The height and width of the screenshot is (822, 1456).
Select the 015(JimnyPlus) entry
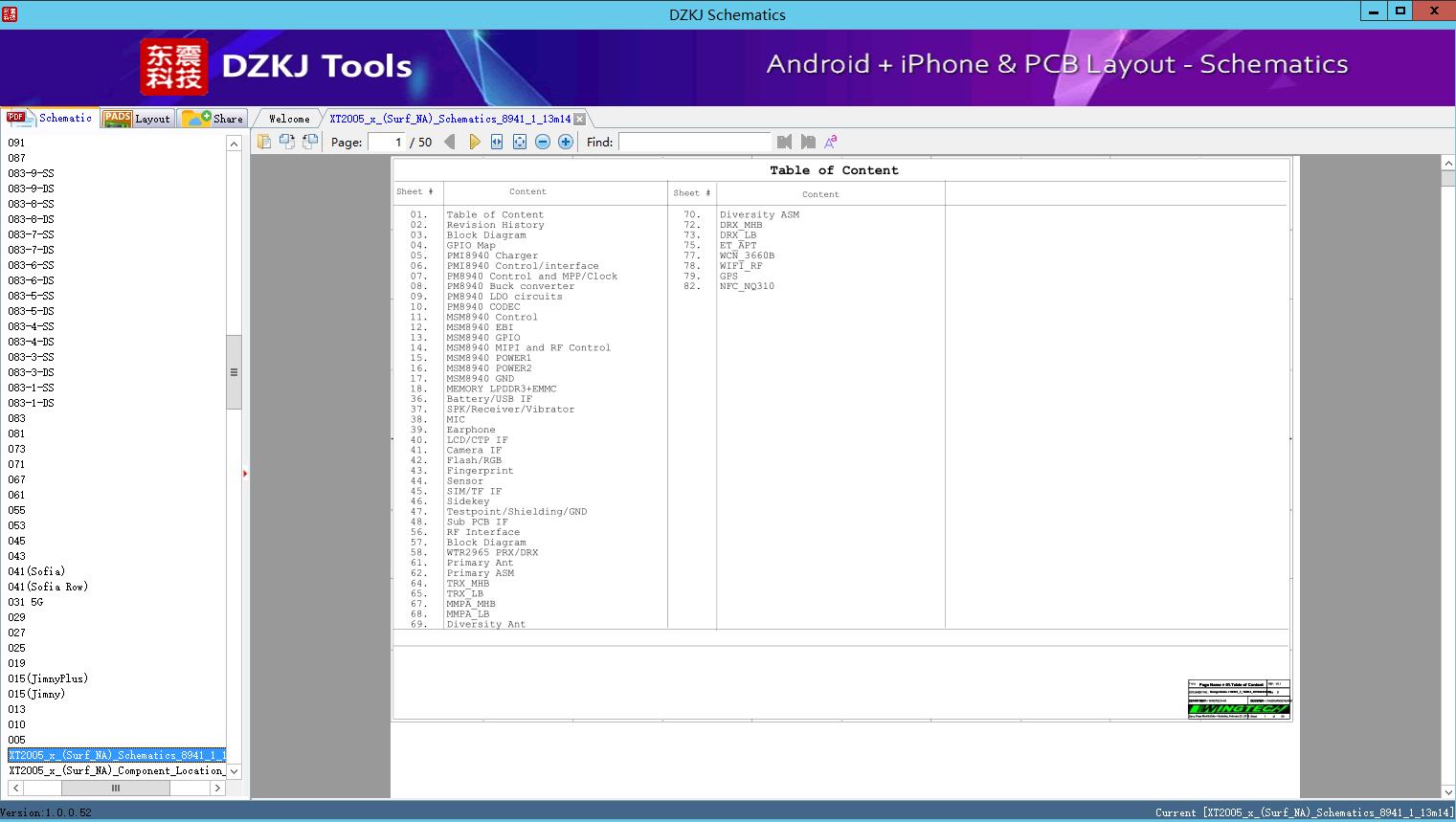point(48,678)
